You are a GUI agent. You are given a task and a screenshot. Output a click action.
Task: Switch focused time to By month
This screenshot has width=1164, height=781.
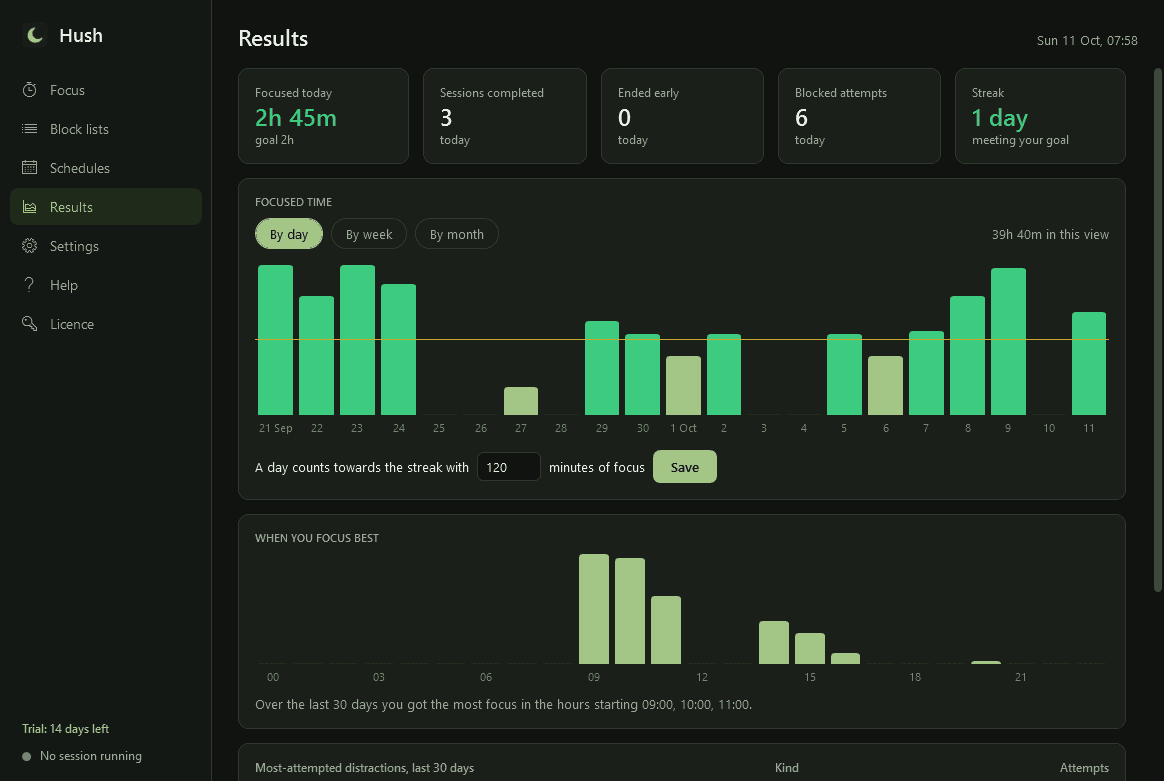pyautogui.click(x=457, y=234)
